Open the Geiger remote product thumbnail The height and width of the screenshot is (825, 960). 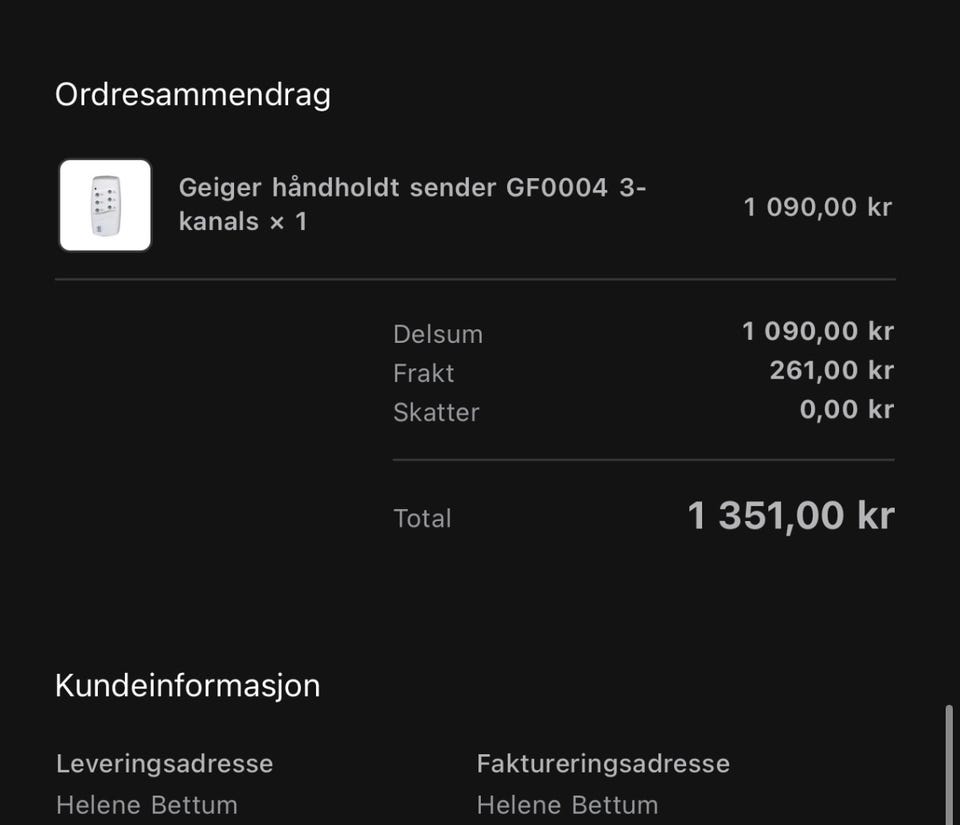pos(105,205)
